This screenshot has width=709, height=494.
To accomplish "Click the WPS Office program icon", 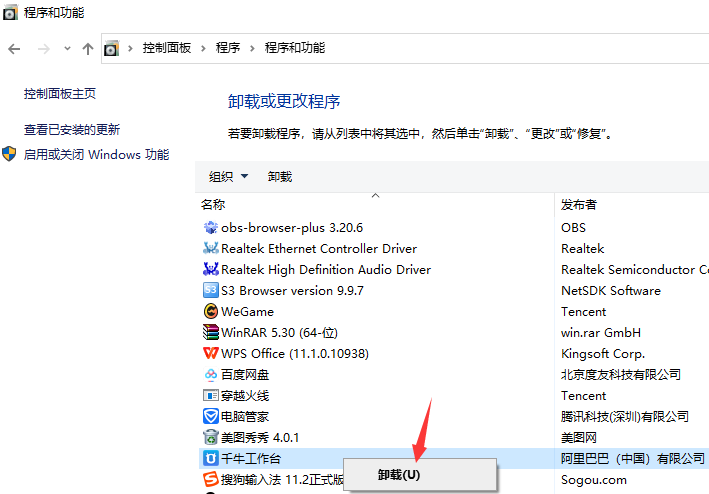I will tap(211, 353).
